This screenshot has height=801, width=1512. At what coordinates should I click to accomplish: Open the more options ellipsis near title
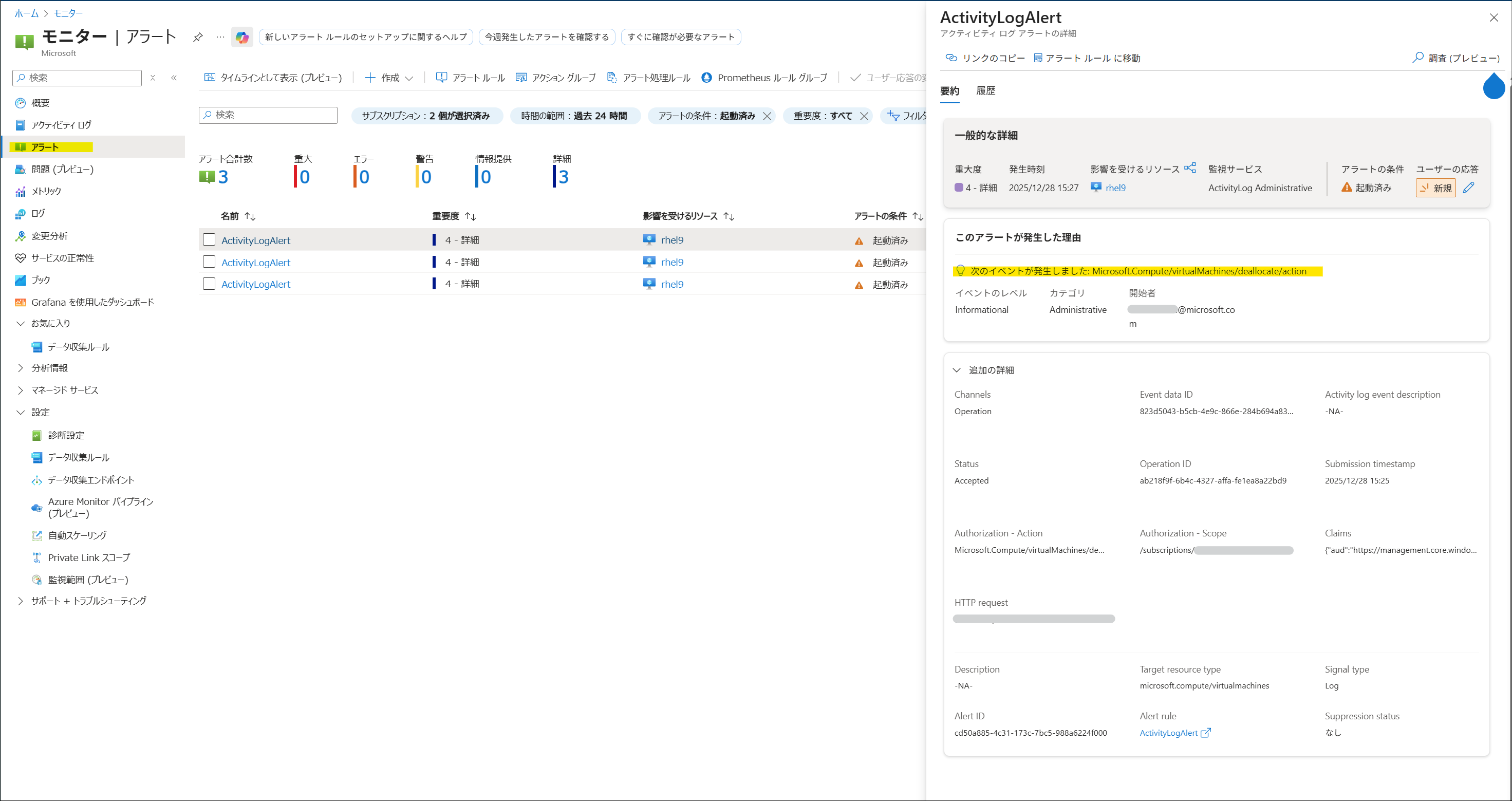pos(220,37)
